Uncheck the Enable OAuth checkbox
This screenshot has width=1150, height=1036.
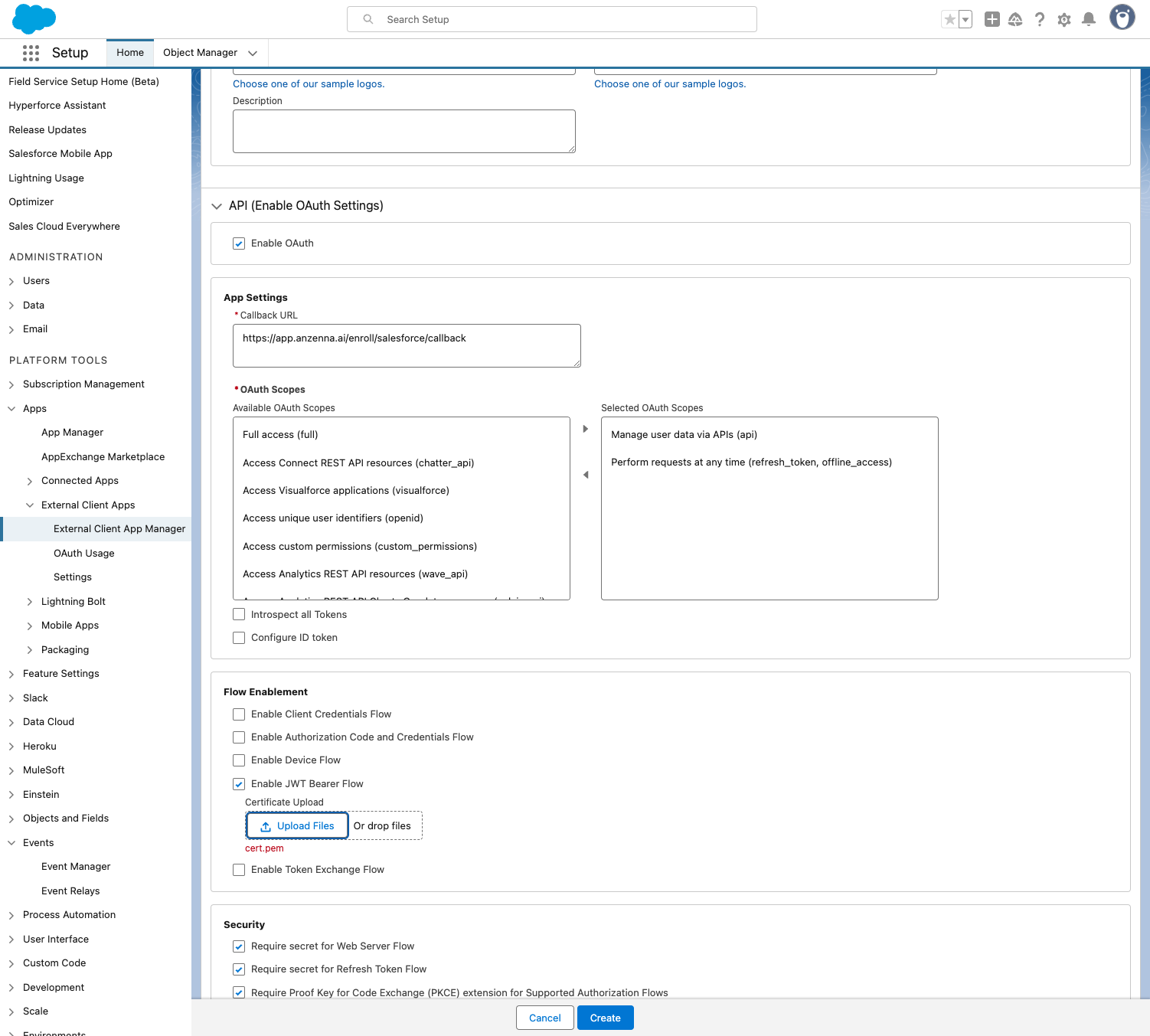[x=239, y=243]
